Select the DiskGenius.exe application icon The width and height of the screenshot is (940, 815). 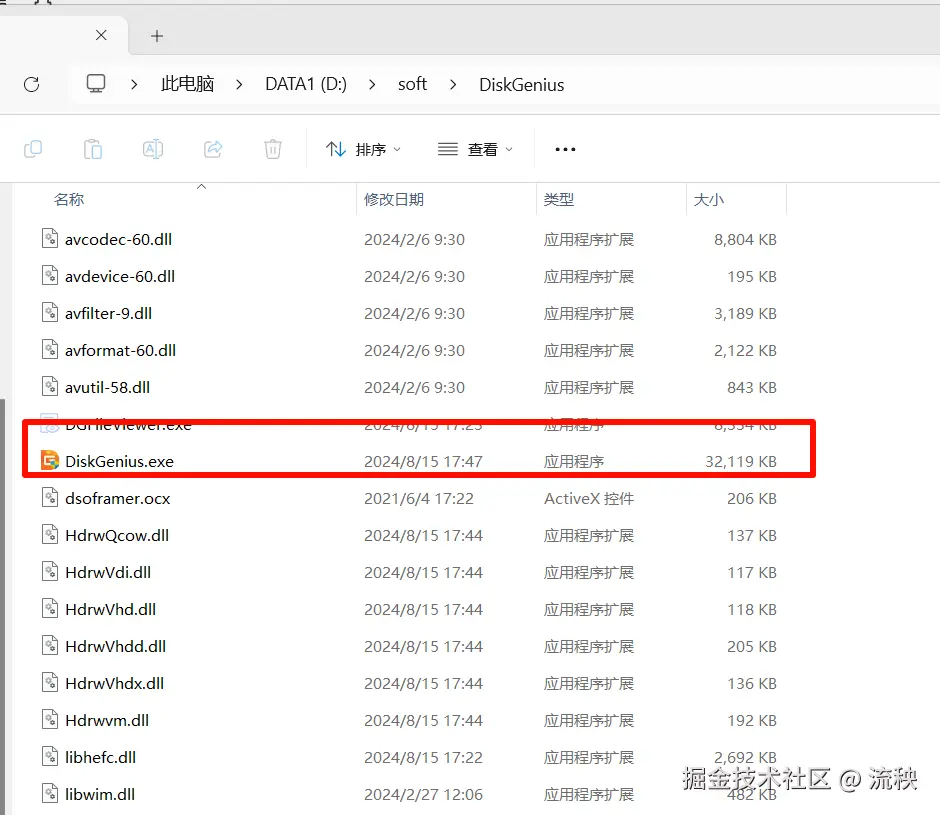tap(50, 461)
